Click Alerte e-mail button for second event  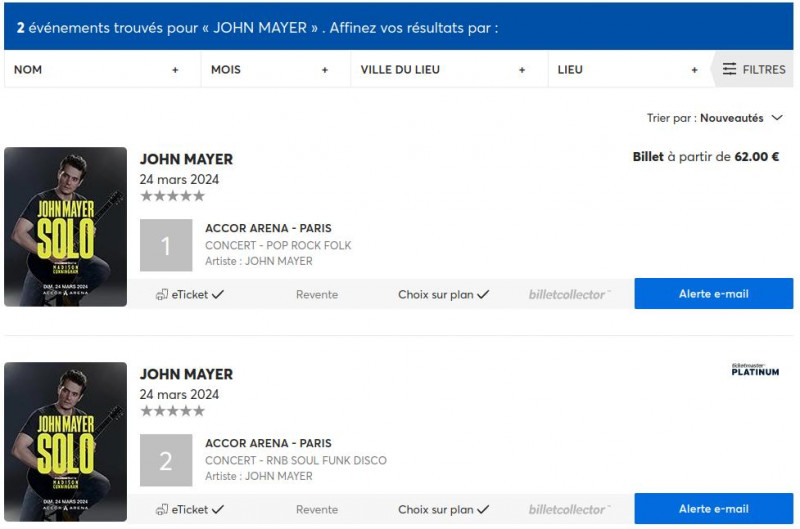point(713,509)
